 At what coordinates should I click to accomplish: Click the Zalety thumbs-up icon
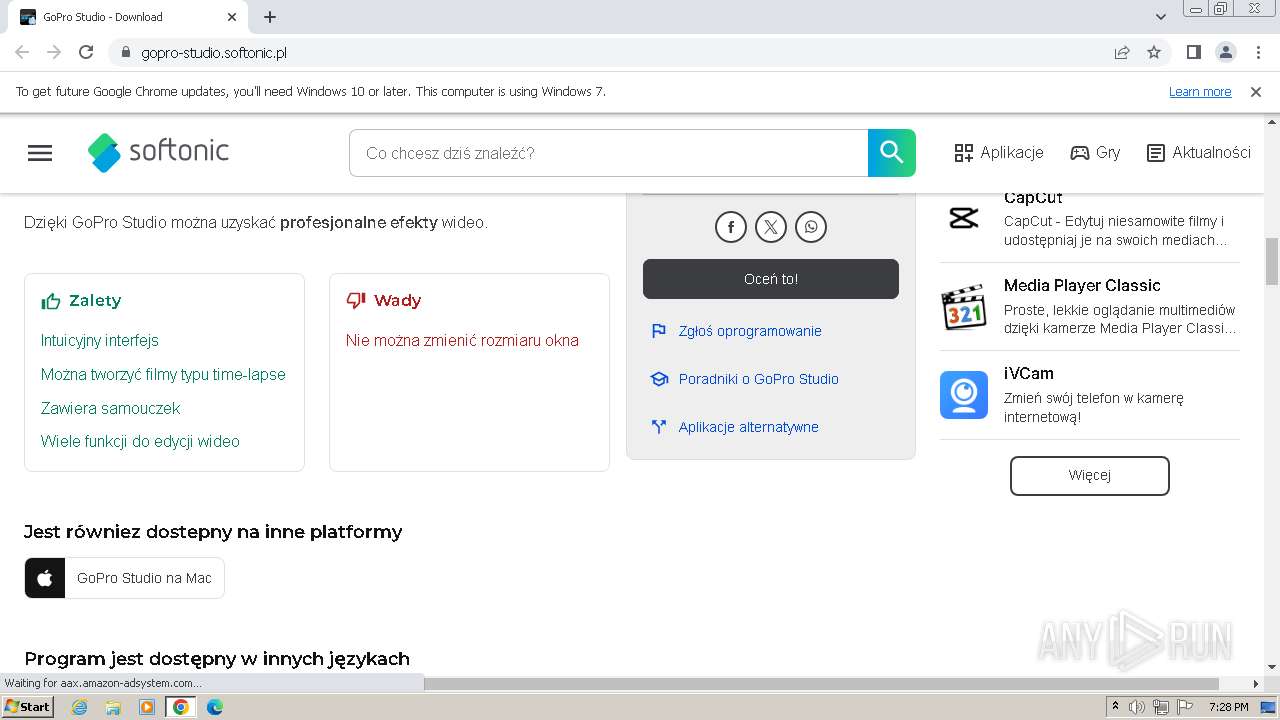pos(51,301)
